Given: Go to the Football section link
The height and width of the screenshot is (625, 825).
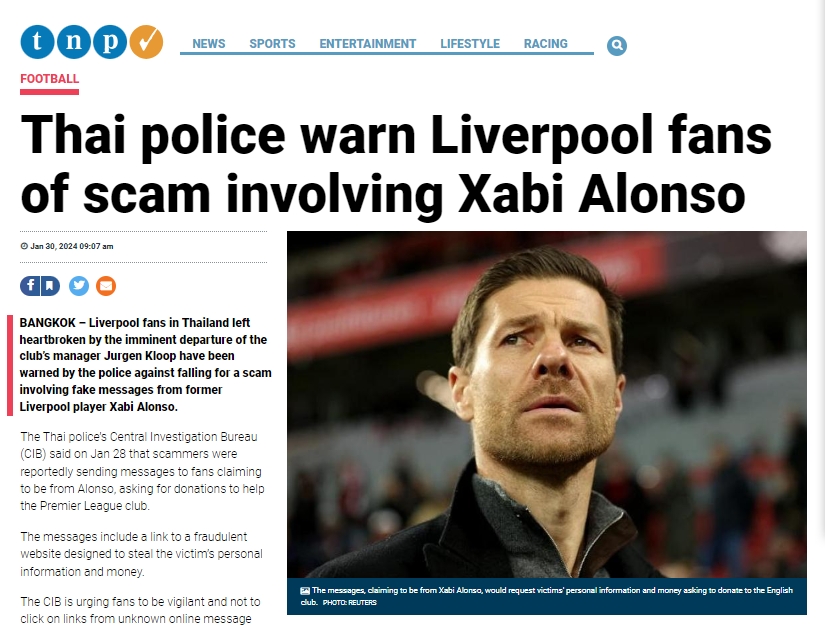Looking at the screenshot, I should pos(49,79).
